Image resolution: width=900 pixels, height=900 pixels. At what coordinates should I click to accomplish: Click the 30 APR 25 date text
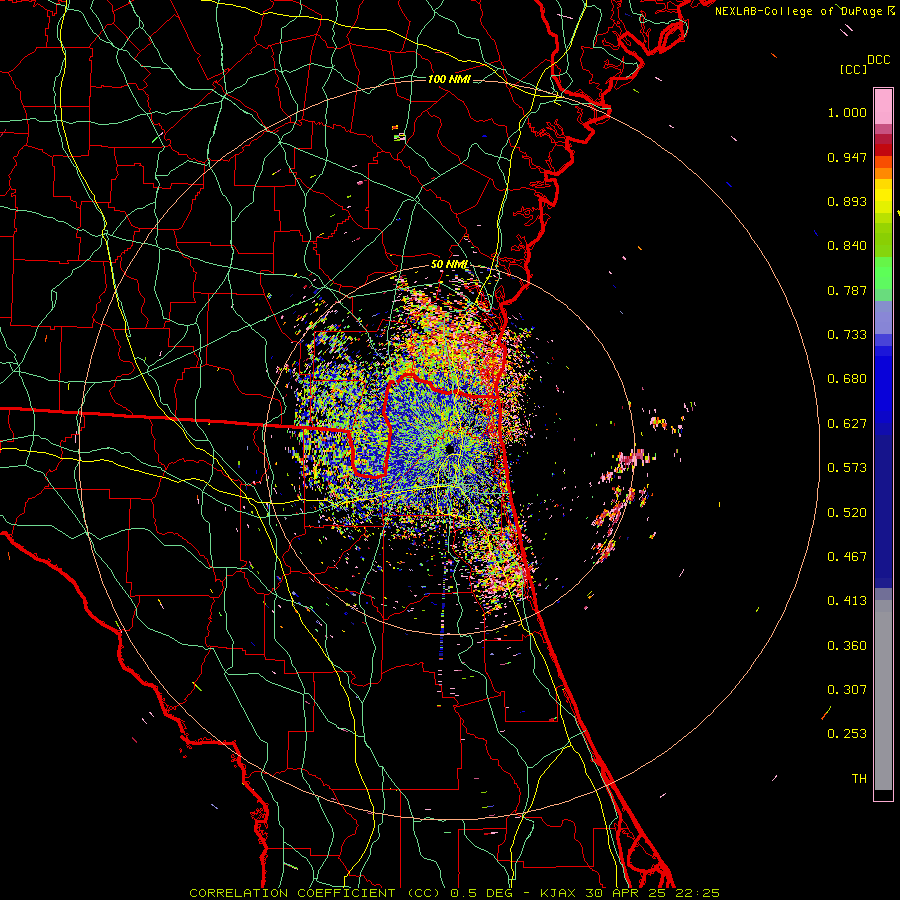(627, 893)
